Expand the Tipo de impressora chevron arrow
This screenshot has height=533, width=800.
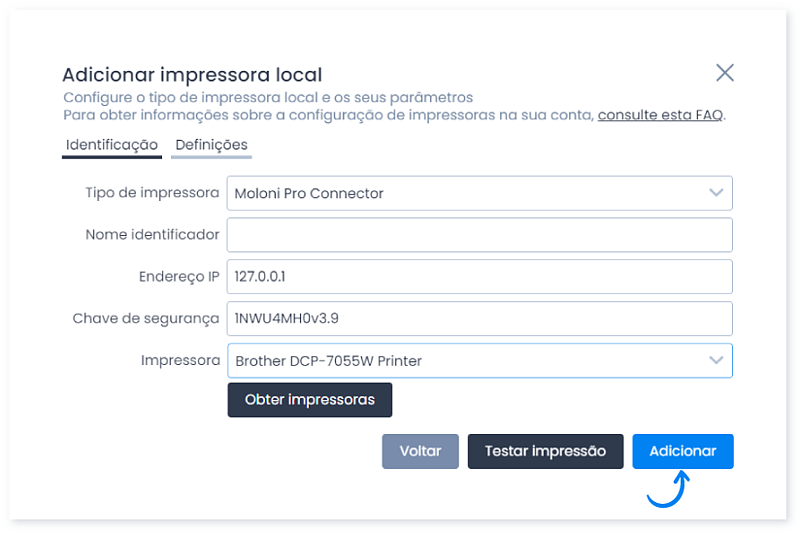point(716,193)
